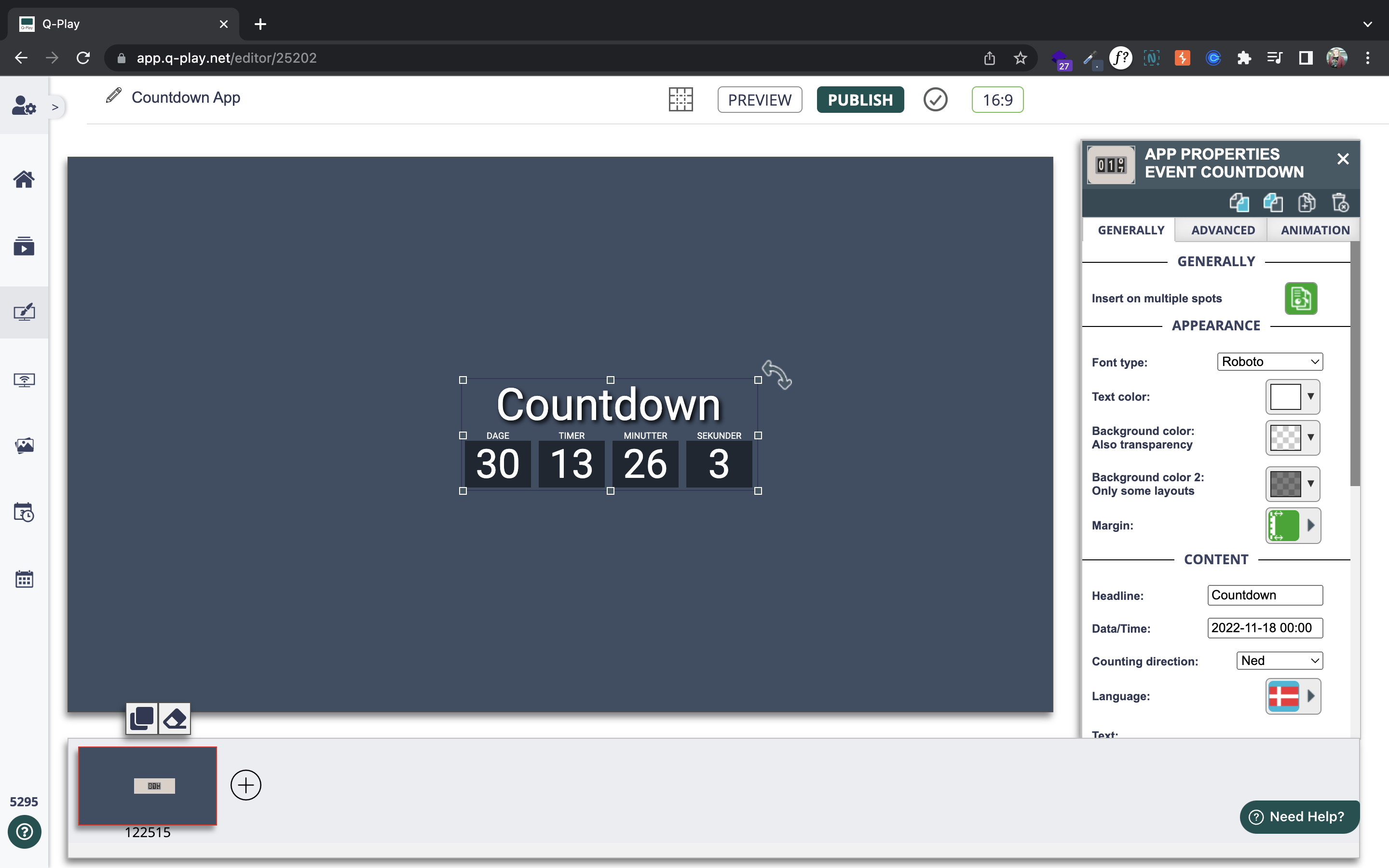Toggle the checkmark/publish status icon
Screen dimensions: 1389x868
click(936, 100)
